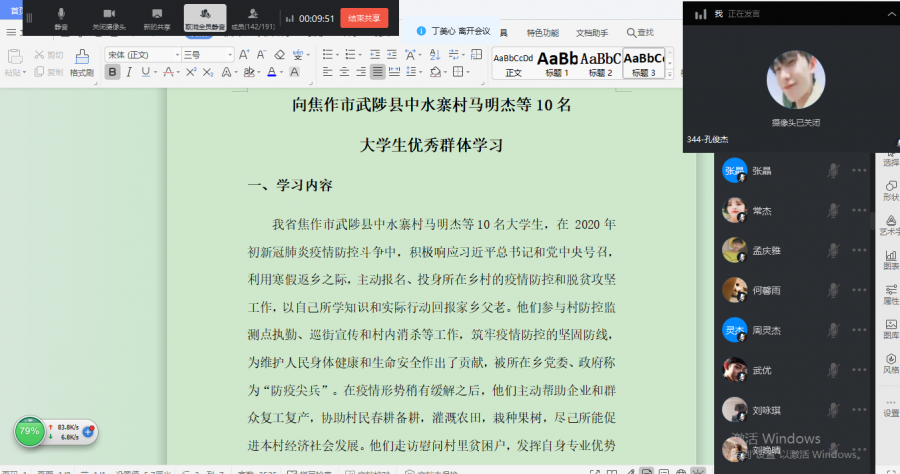Align text left
Screen dimensions: 900x474
coord(327,72)
